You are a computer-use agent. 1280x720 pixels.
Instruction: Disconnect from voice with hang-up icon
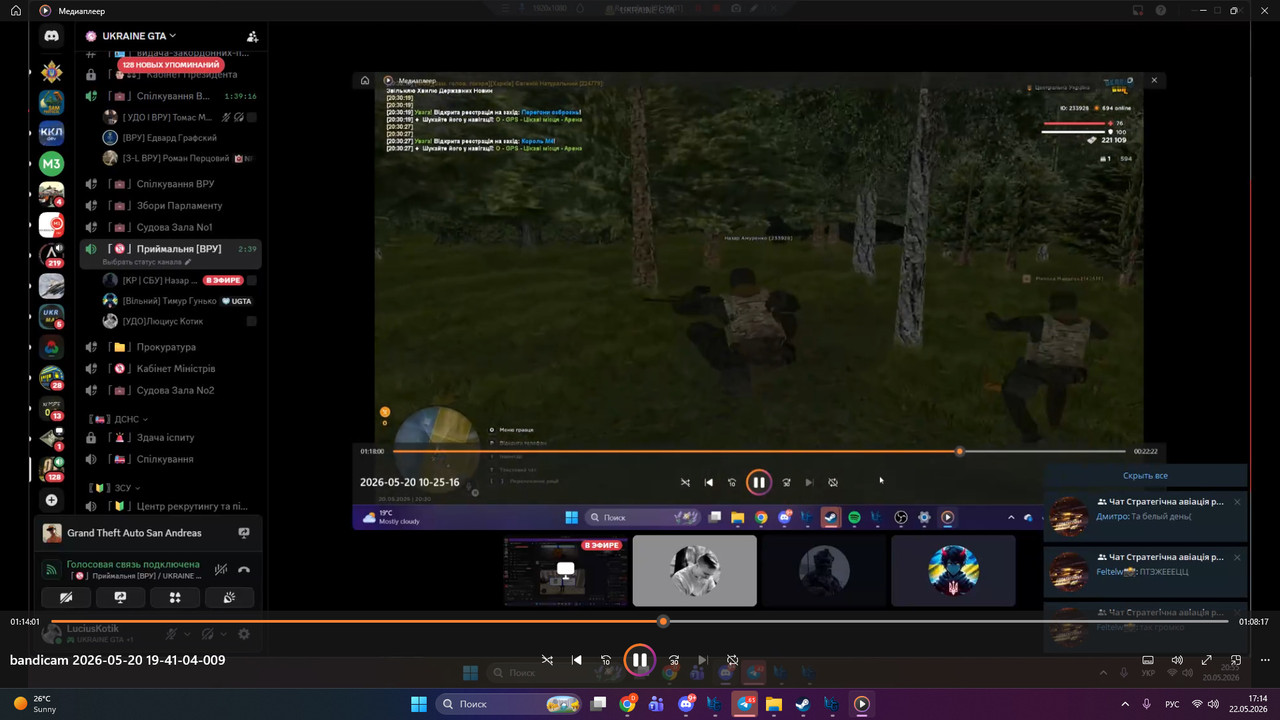tap(244, 570)
